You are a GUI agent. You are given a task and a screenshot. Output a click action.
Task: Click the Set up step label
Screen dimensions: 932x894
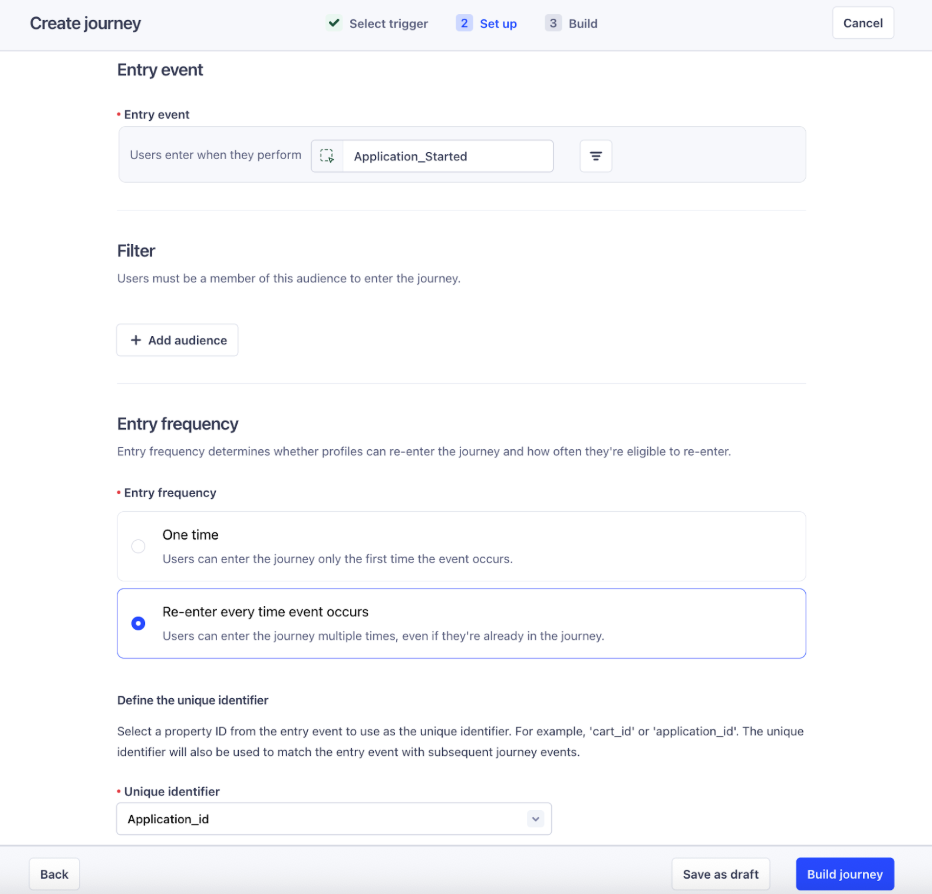tap(498, 23)
